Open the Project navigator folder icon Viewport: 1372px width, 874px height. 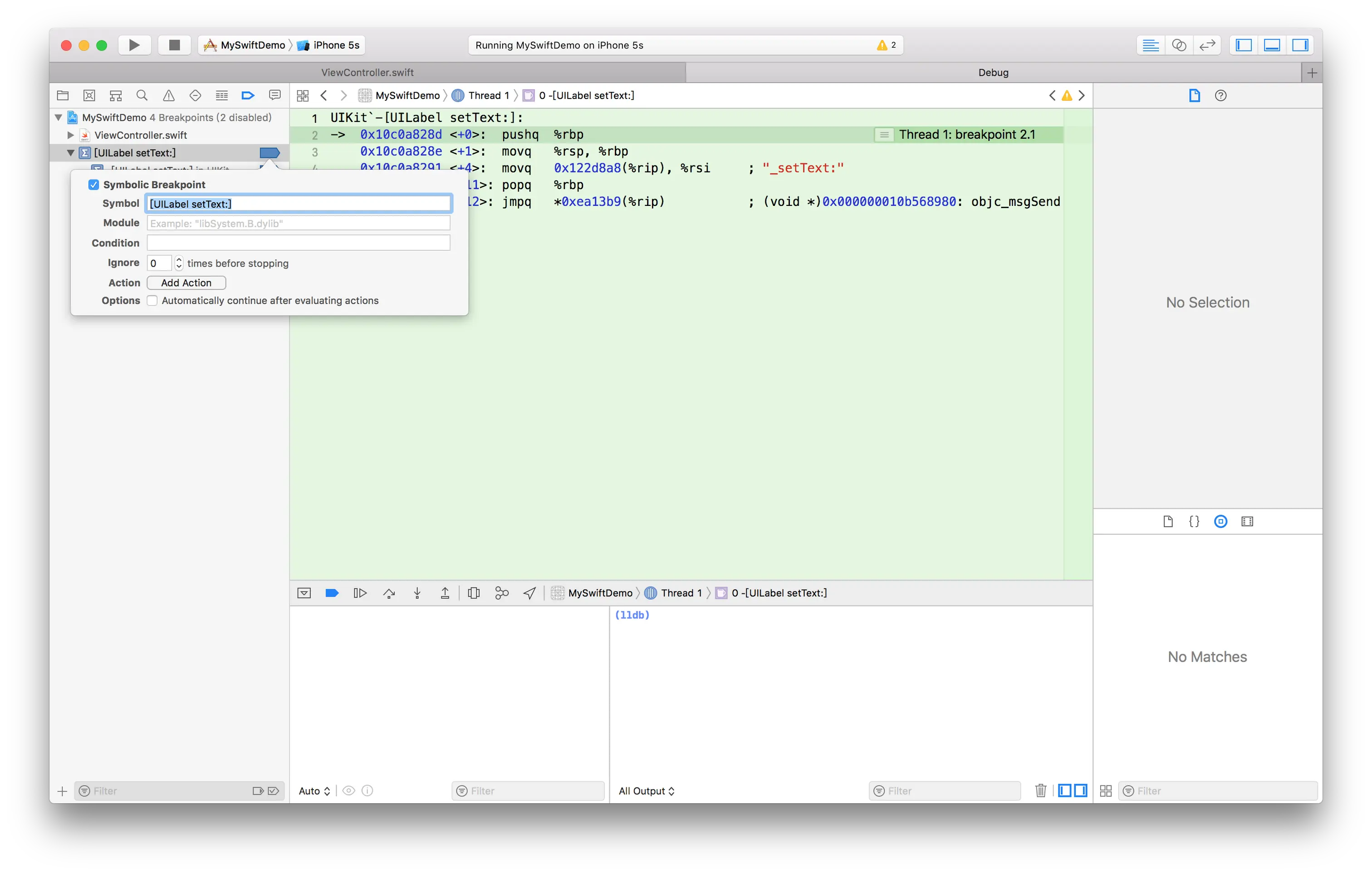point(63,95)
